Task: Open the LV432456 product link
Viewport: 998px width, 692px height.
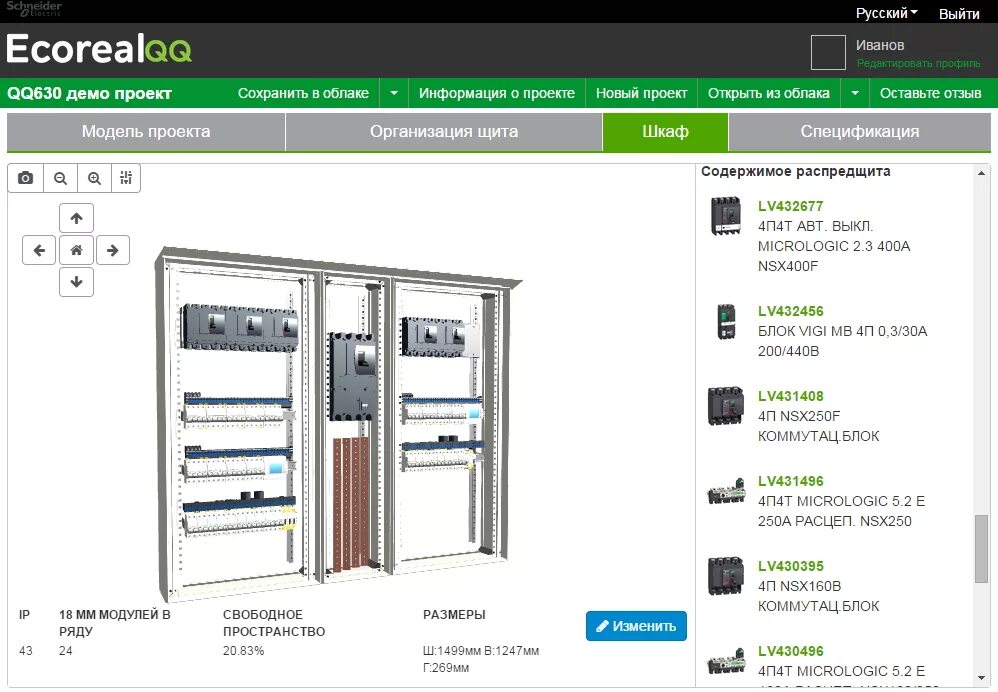Action: click(x=791, y=311)
